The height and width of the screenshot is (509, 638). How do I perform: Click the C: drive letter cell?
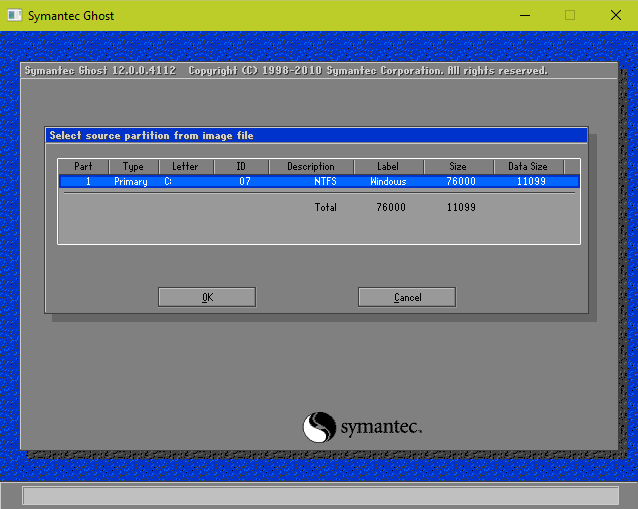click(x=168, y=181)
